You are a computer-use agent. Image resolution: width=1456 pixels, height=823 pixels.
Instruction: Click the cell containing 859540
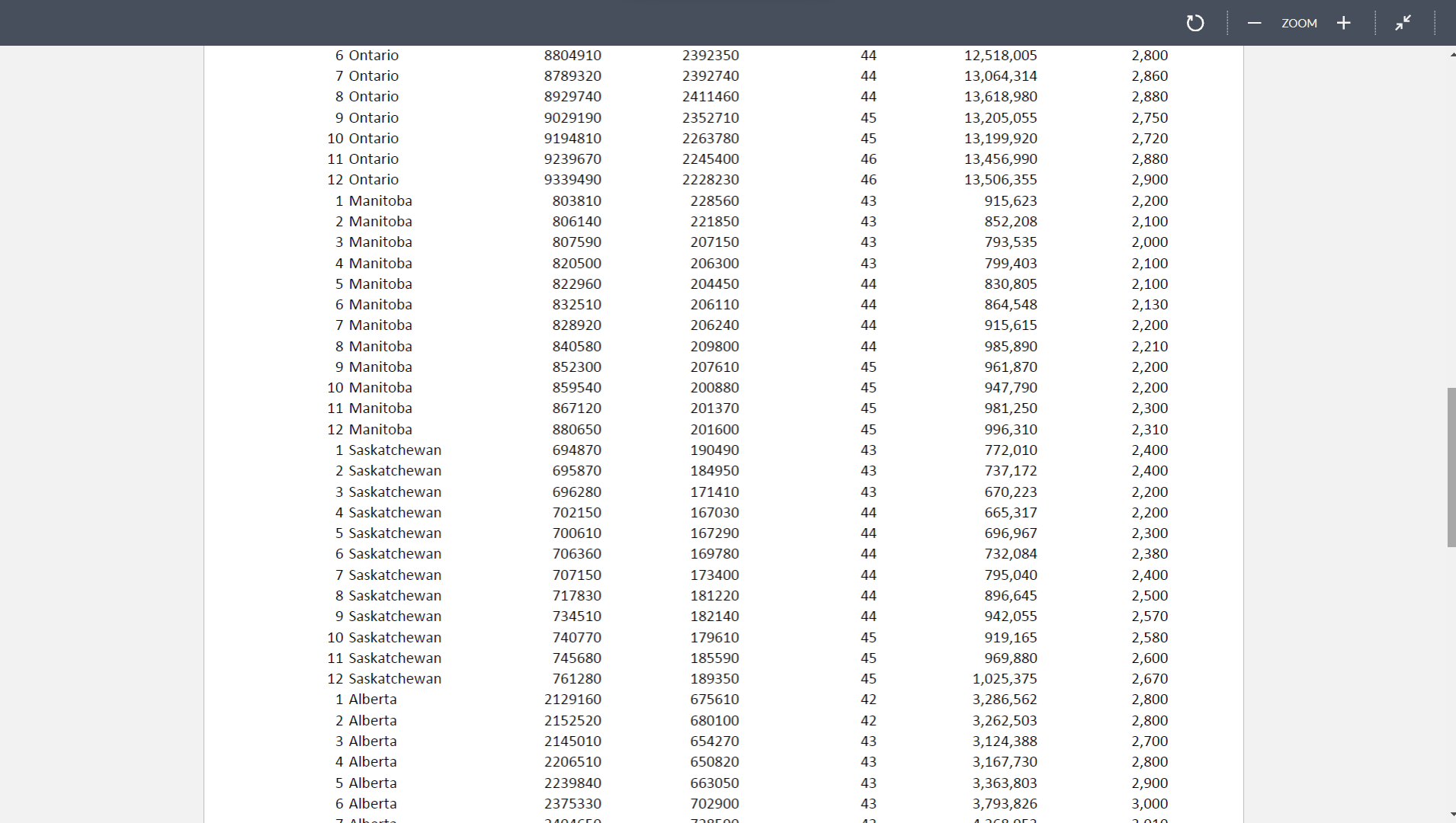tap(577, 388)
